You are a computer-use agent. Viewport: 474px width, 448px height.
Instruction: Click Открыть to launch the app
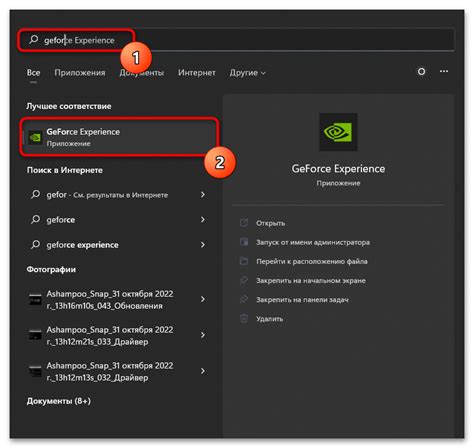pyautogui.click(x=270, y=223)
